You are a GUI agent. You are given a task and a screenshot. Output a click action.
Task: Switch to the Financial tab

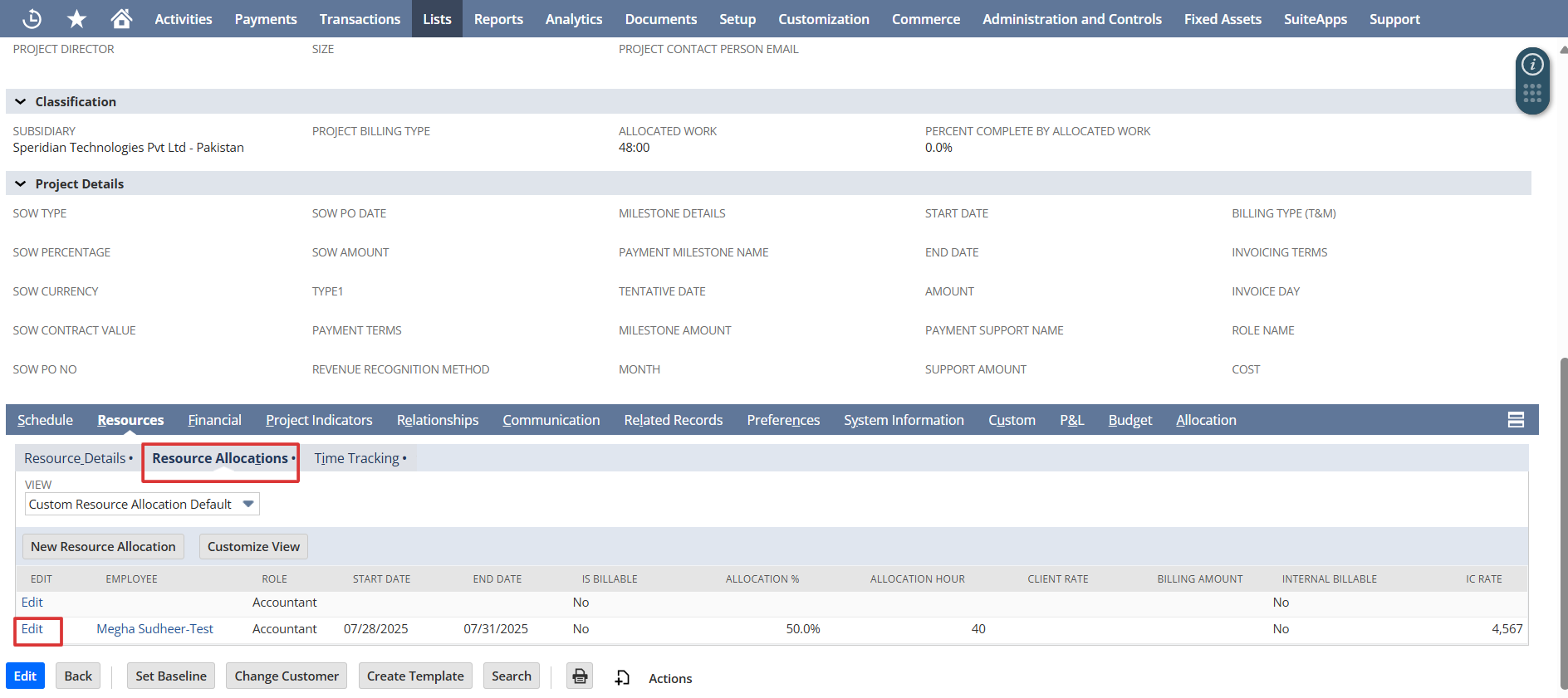(214, 420)
